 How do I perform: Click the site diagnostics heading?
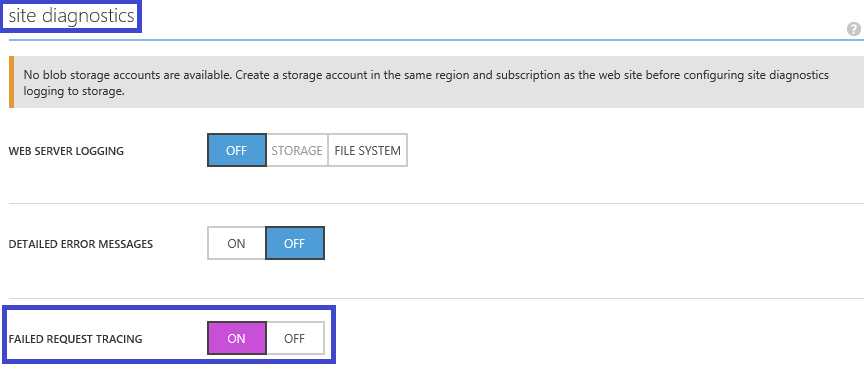pyautogui.click(x=71, y=16)
